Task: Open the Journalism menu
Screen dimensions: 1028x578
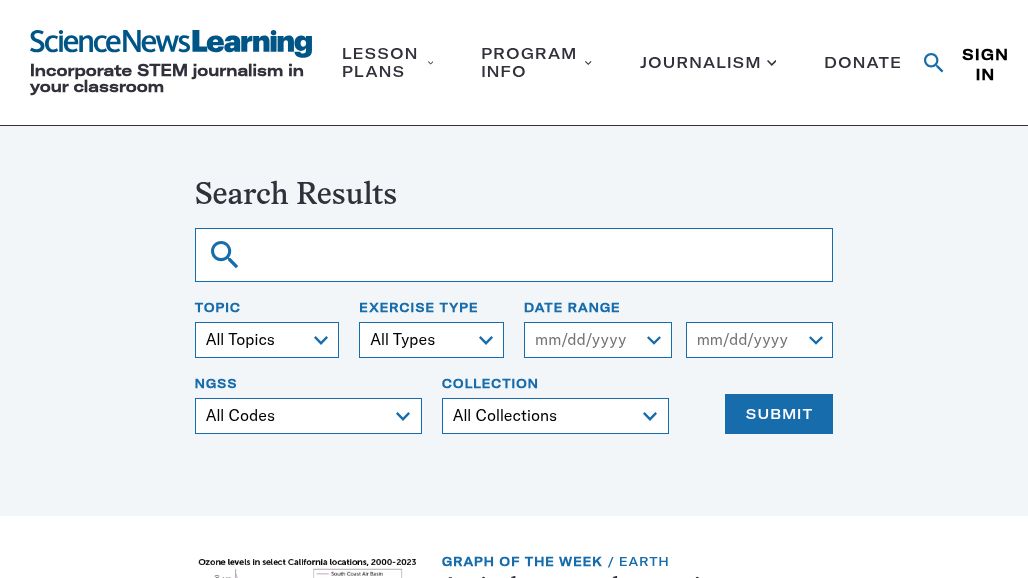Action: coord(700,63)
